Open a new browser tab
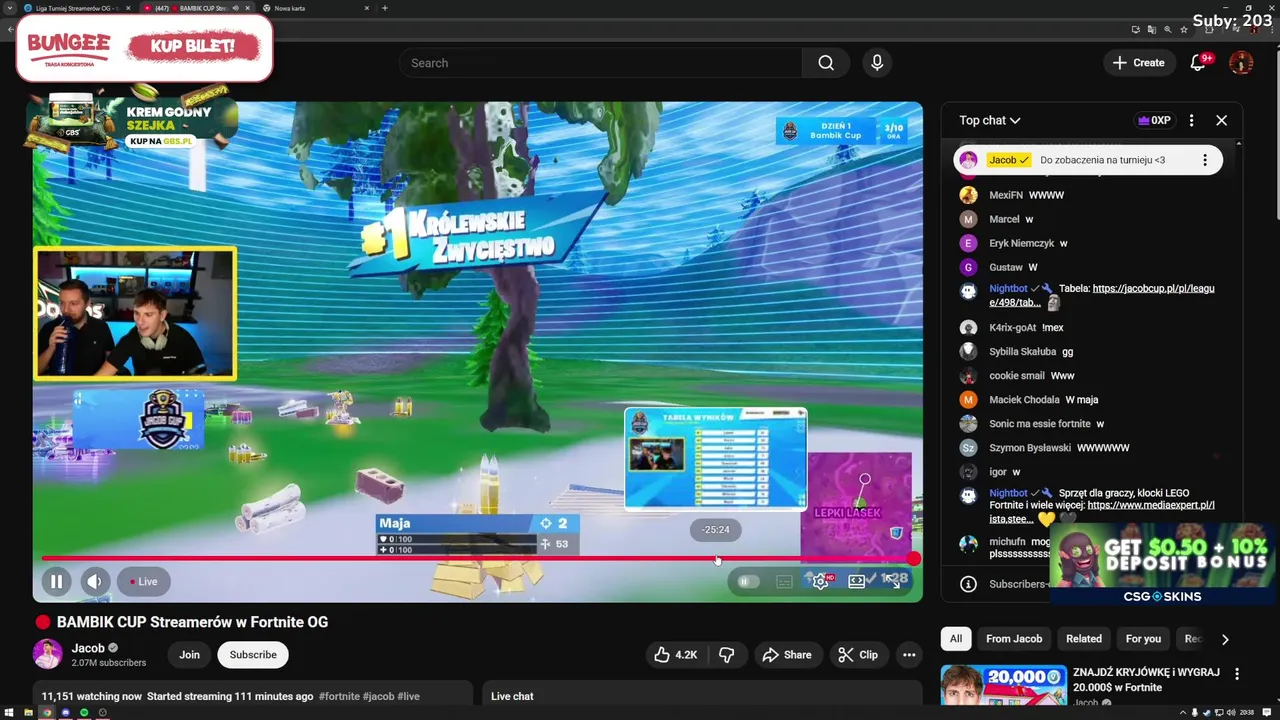1280x720 pixels. [x=385, y=8]
